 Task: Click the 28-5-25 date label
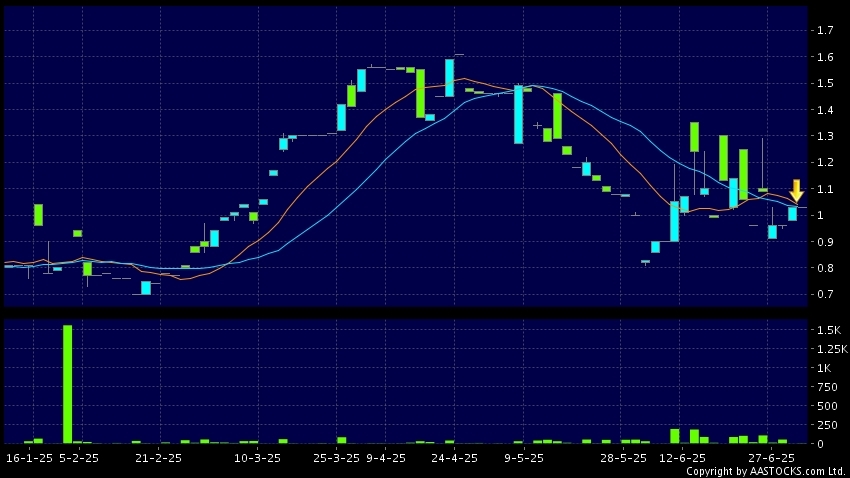623,458
